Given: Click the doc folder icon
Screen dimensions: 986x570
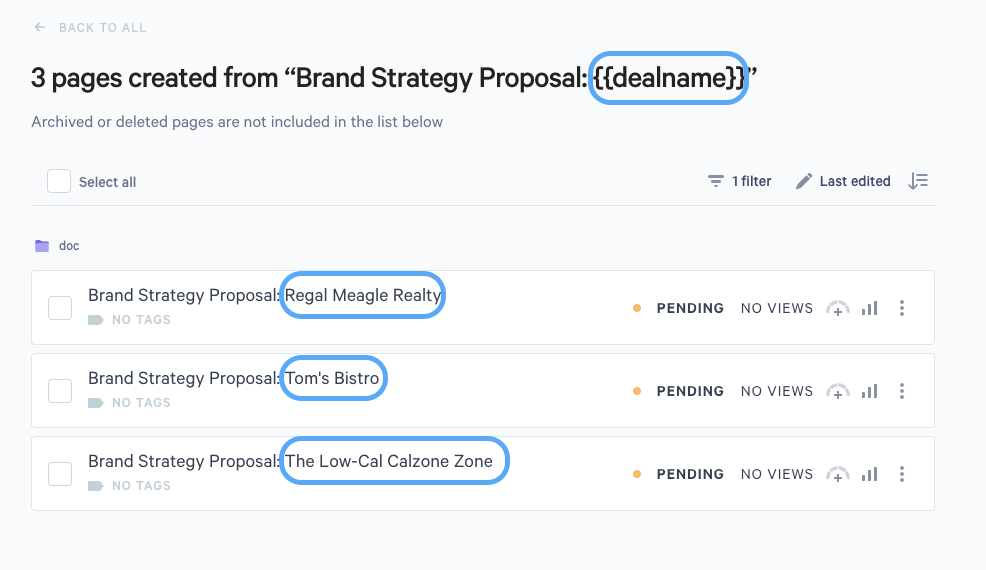Looking at the screenshot, I should tap(42, 245).
